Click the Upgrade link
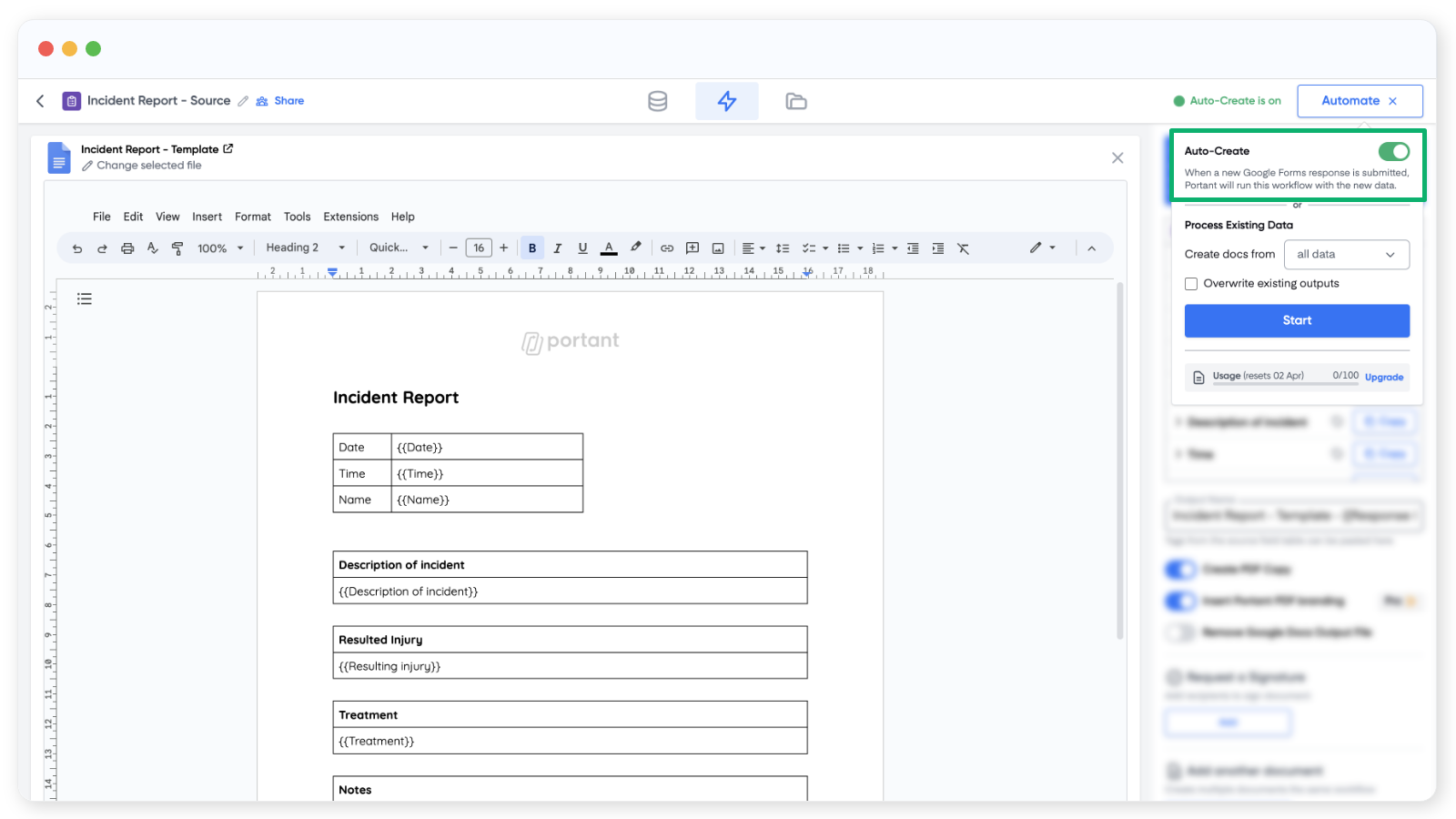 [x=1383, y=377]
